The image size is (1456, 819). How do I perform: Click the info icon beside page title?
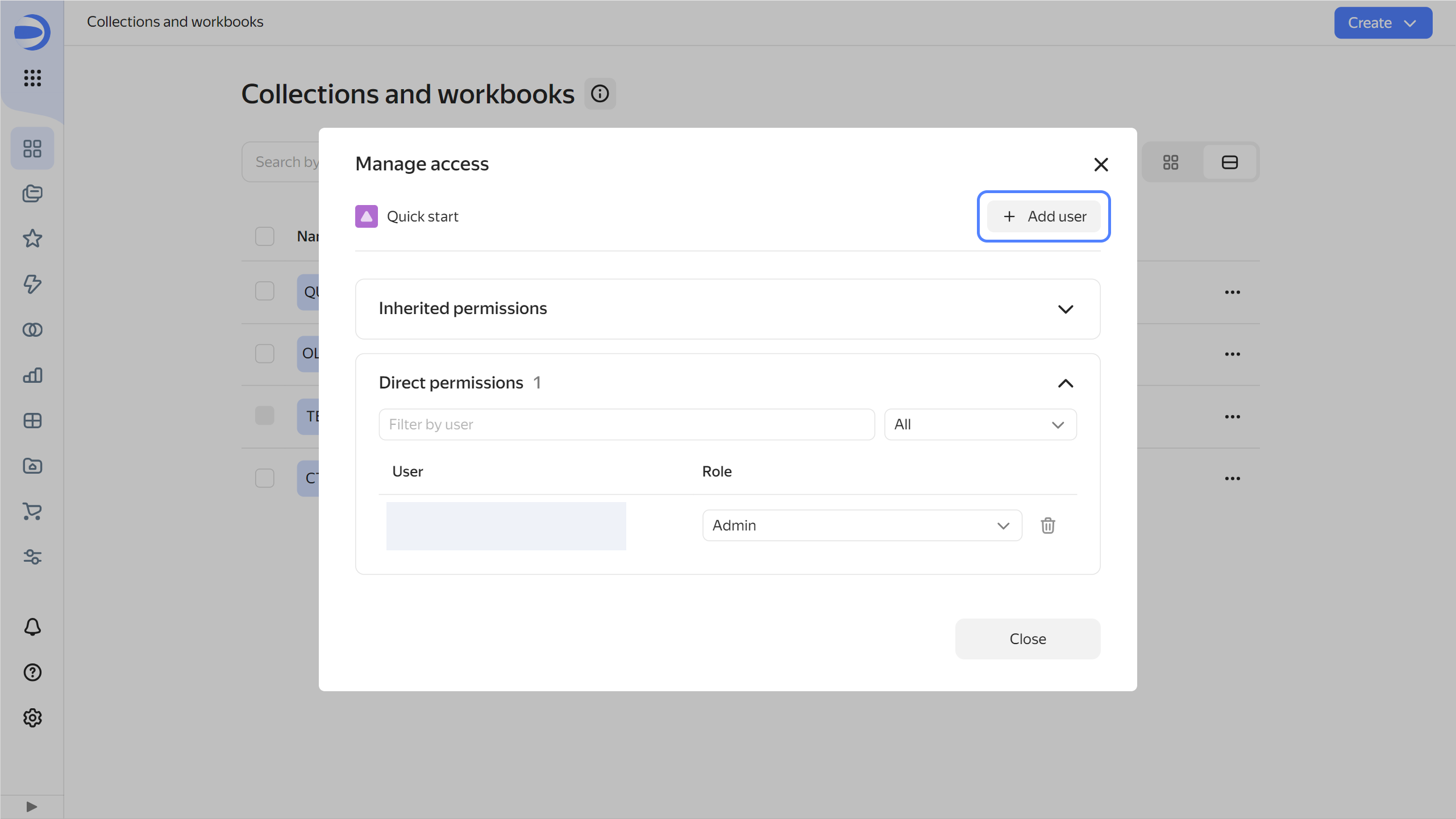point(600,94)
